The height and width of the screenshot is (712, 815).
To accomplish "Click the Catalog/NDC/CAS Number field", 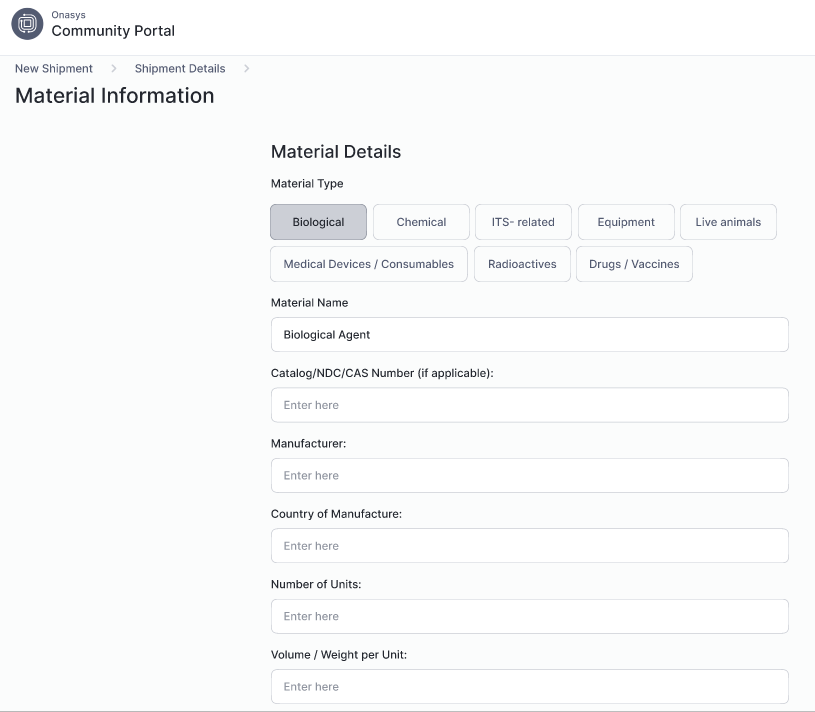I will pyautogui.click(x=530, y=405).
